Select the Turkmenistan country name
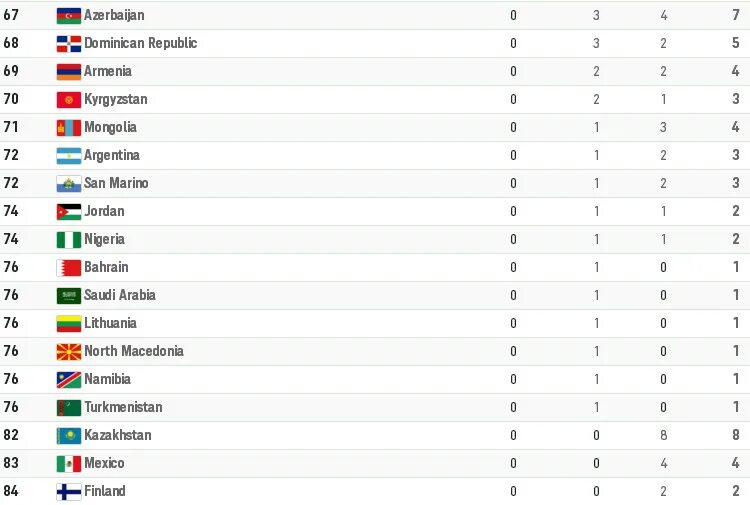 [123, 407]
